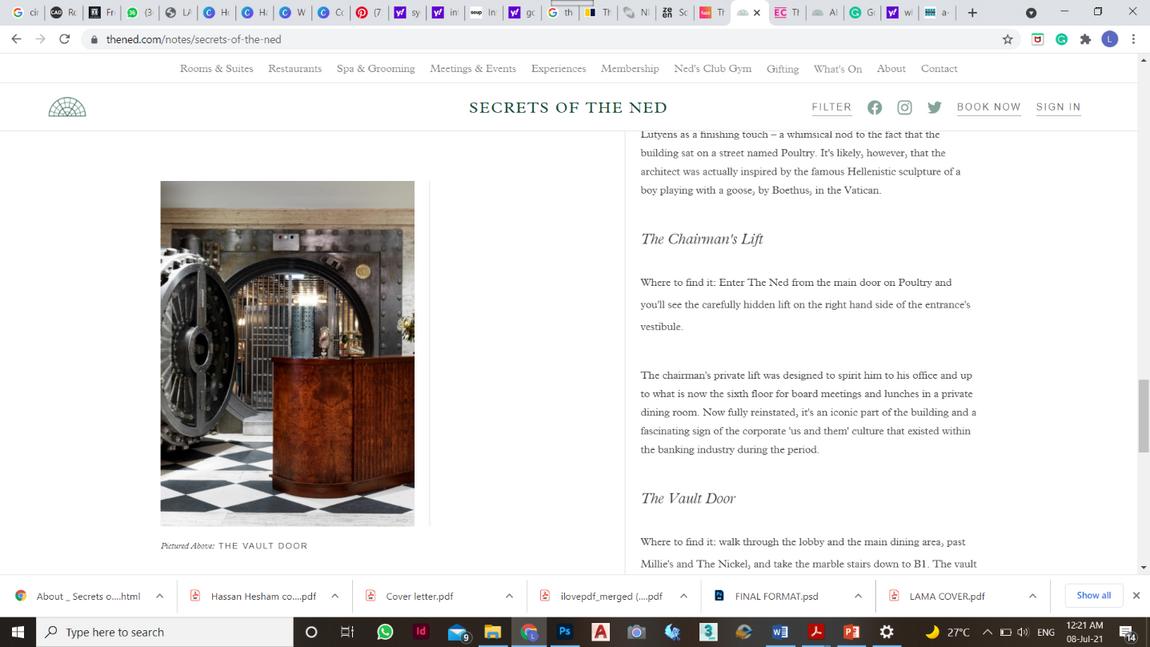Screen dimensions: 1150x647
Task: Expand options for About _ Secrets html download
Action: point(159,596)
